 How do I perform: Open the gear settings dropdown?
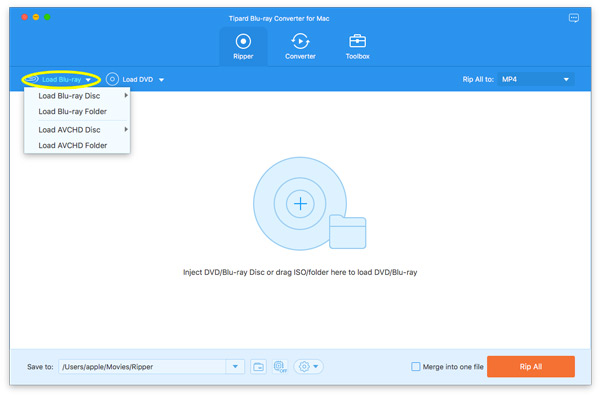tap(308, 367)
